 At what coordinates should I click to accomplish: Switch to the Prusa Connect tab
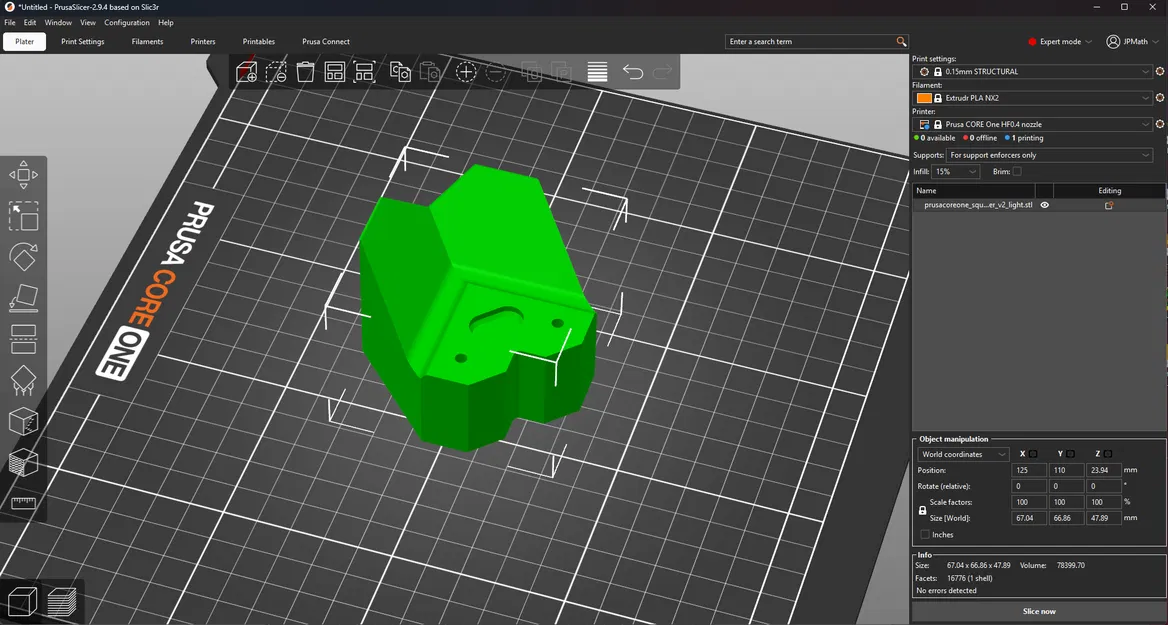[x=326, y=42]
